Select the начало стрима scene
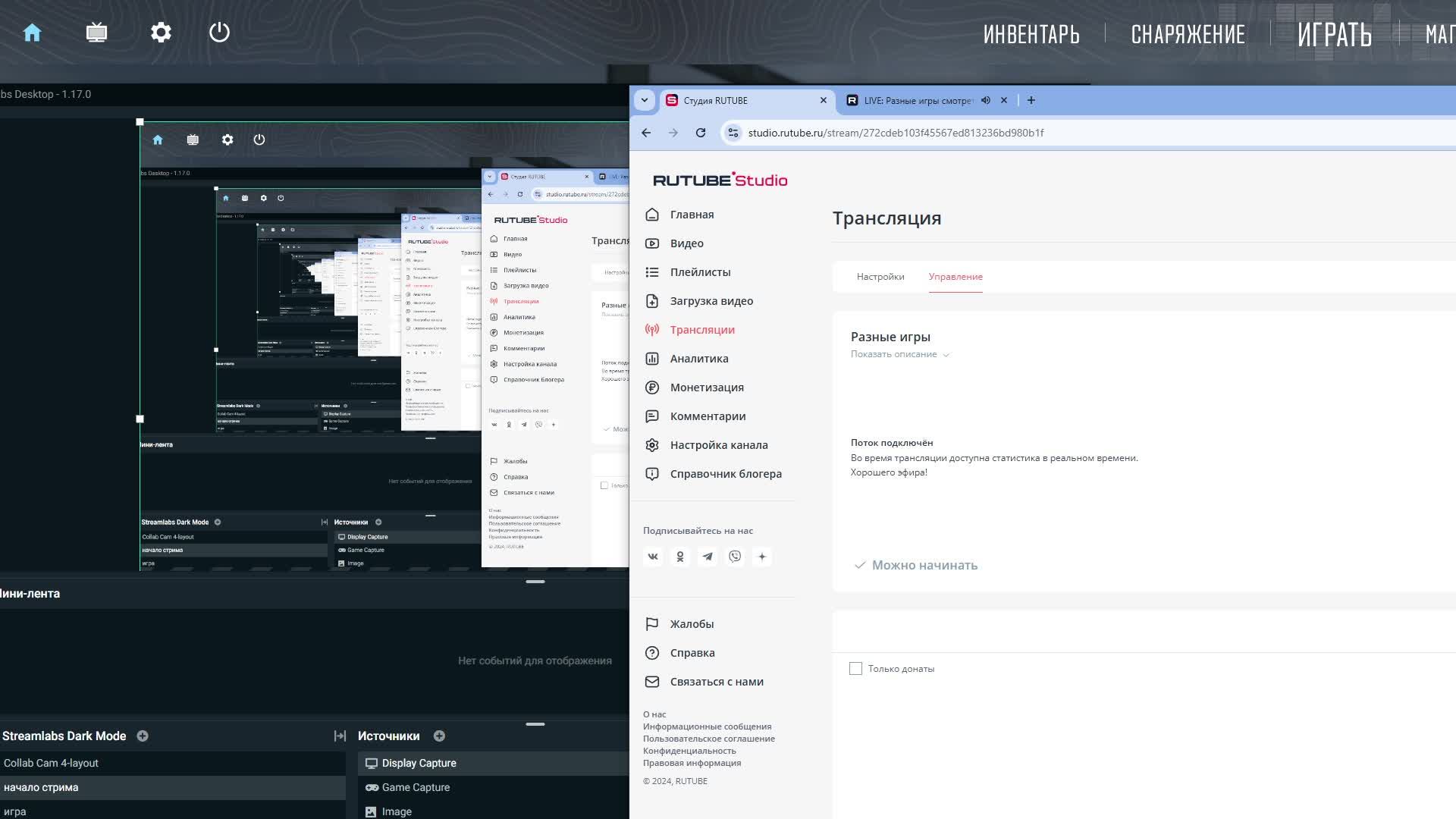1456x819 pixels. point(173,788)
